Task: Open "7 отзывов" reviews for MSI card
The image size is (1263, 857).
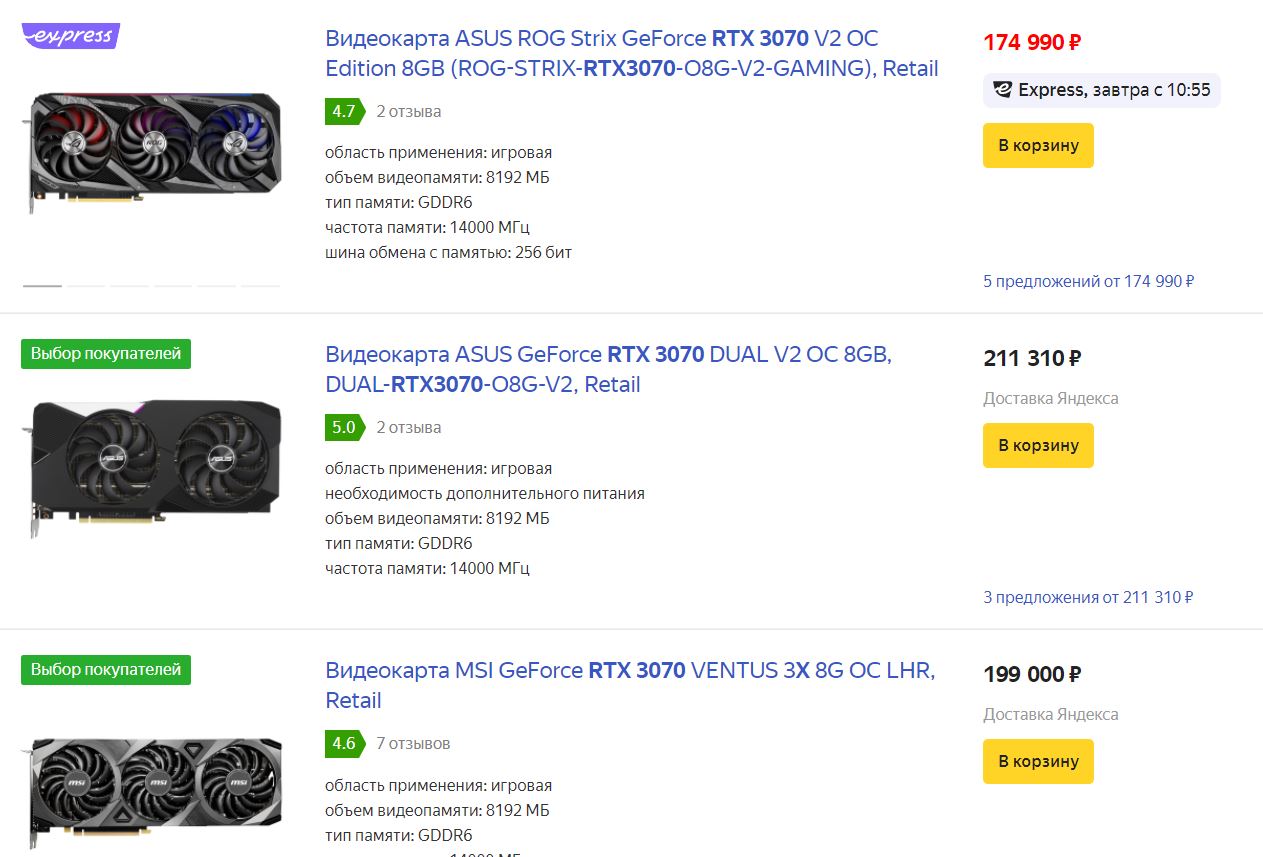Action: pyautogui.click(x=413, y=743)
